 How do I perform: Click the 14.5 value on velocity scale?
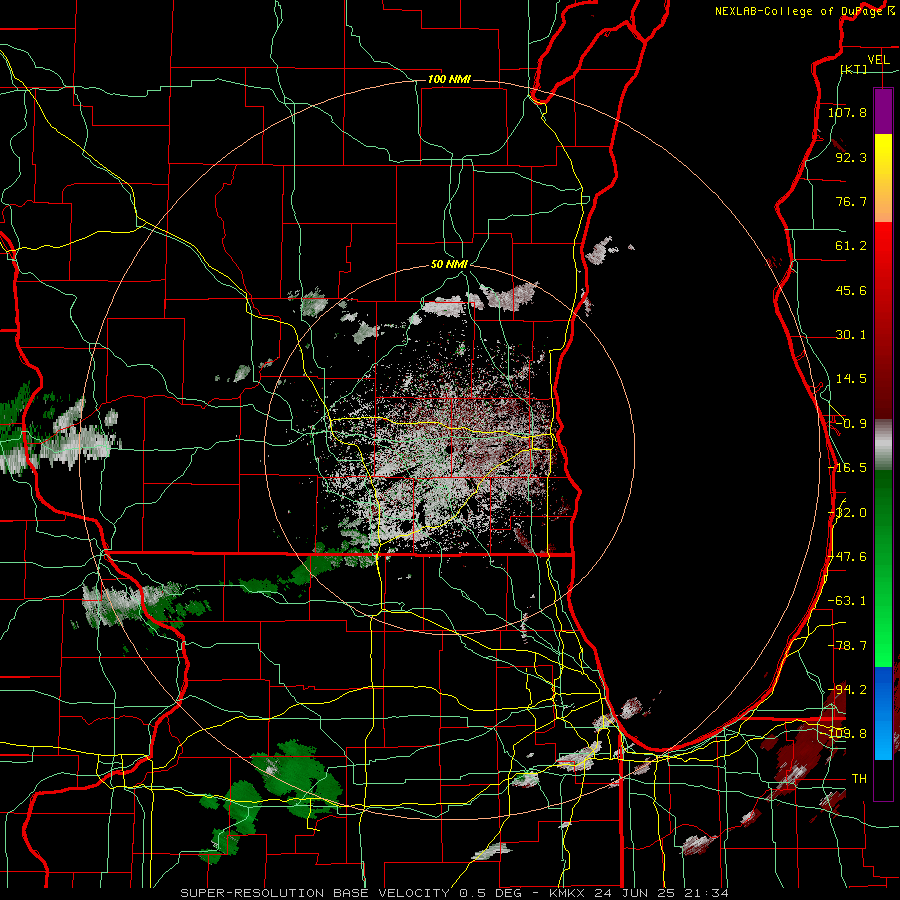[x=851, y=379]
